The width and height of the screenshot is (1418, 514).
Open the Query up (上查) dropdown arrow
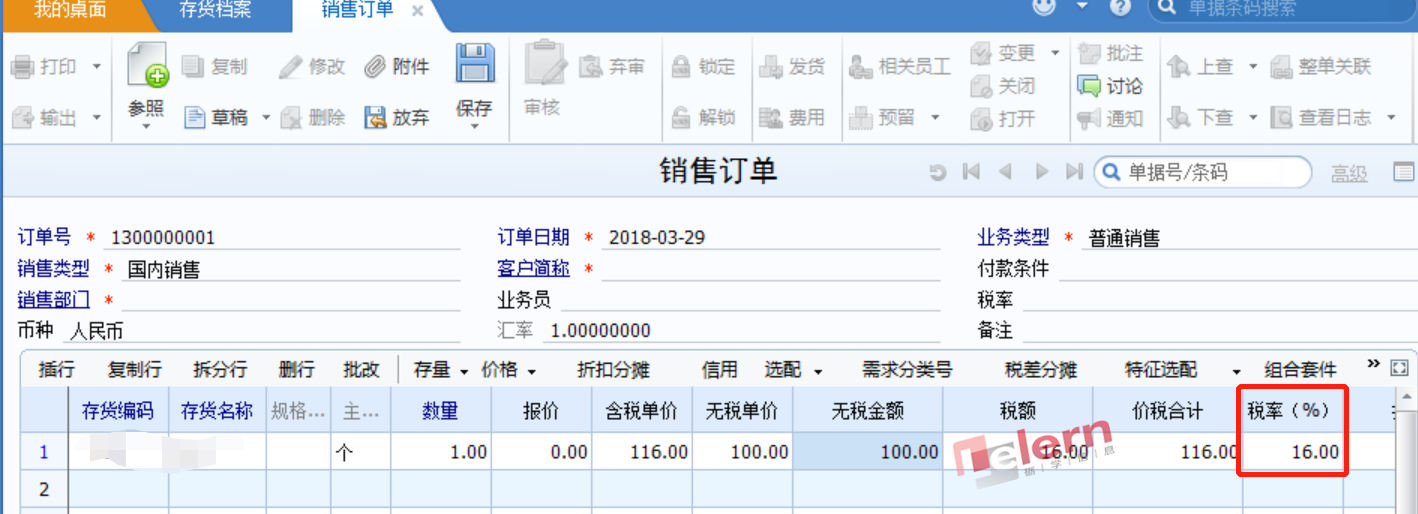(x=1253, y=67)
